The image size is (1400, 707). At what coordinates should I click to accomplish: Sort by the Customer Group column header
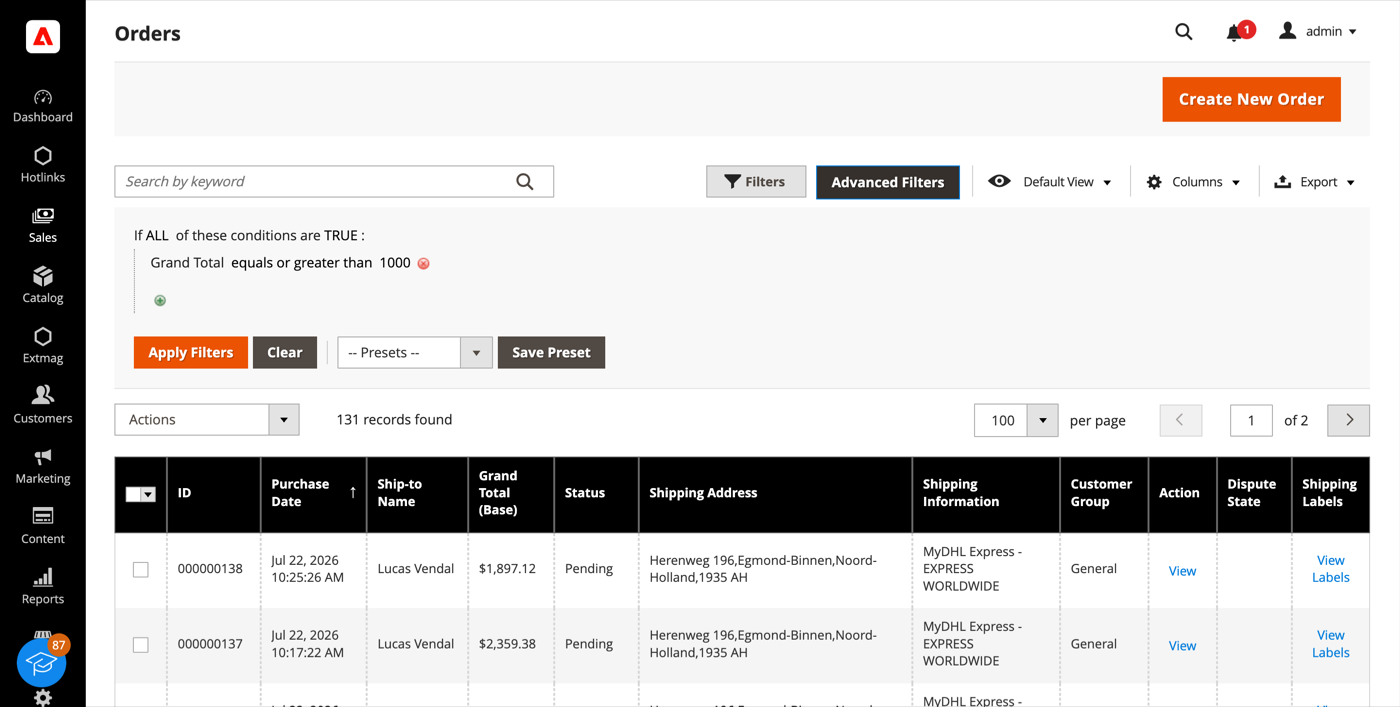click(x=1104, y=494)
